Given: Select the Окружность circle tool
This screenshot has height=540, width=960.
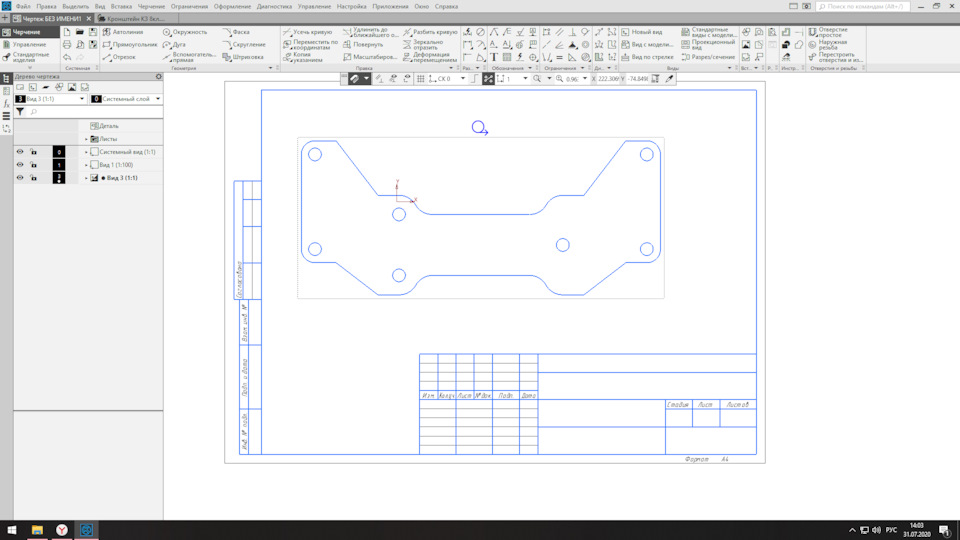Looking at the screenshot, I should (x=185, y=32).
